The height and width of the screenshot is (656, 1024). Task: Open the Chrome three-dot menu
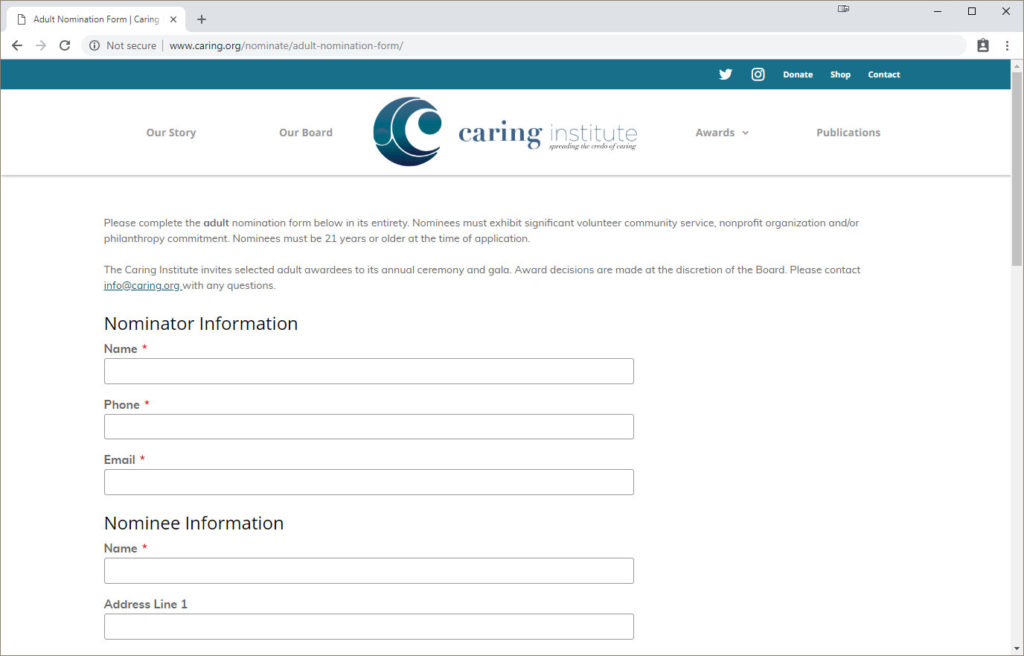click(x=1005, y=45)
